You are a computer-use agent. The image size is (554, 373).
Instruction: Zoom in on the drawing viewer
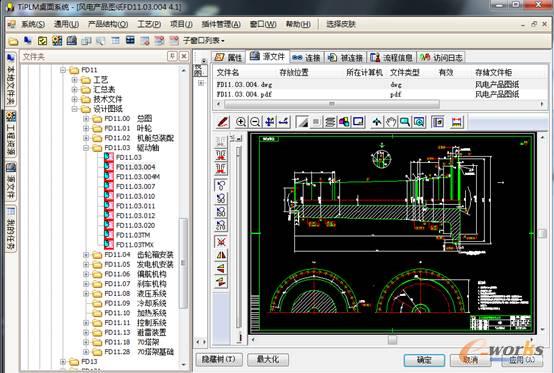[241, 122]
